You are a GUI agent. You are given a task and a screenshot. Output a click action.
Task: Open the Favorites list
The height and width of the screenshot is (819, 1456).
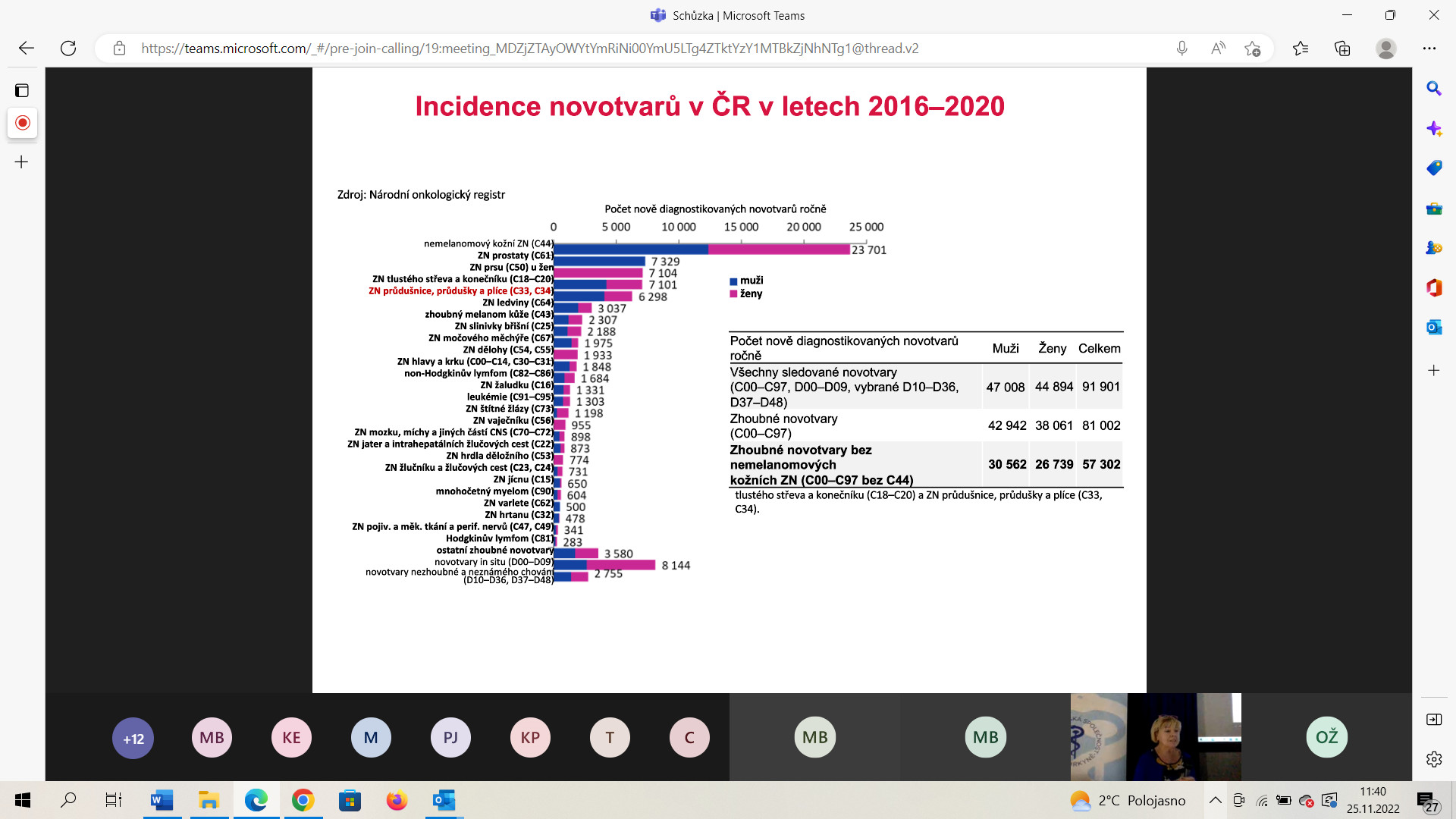[1301, 48]
